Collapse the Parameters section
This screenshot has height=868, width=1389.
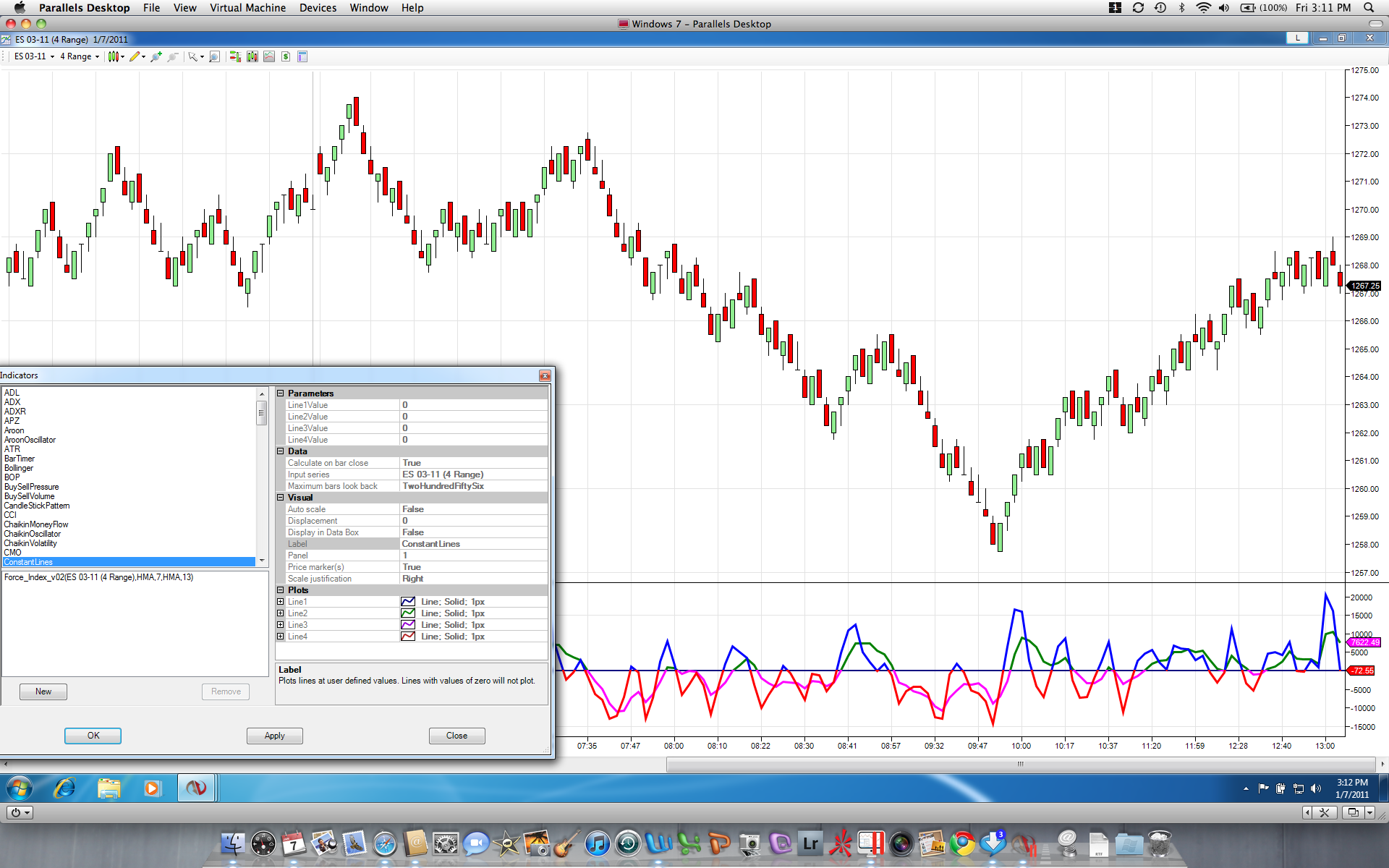281,393
